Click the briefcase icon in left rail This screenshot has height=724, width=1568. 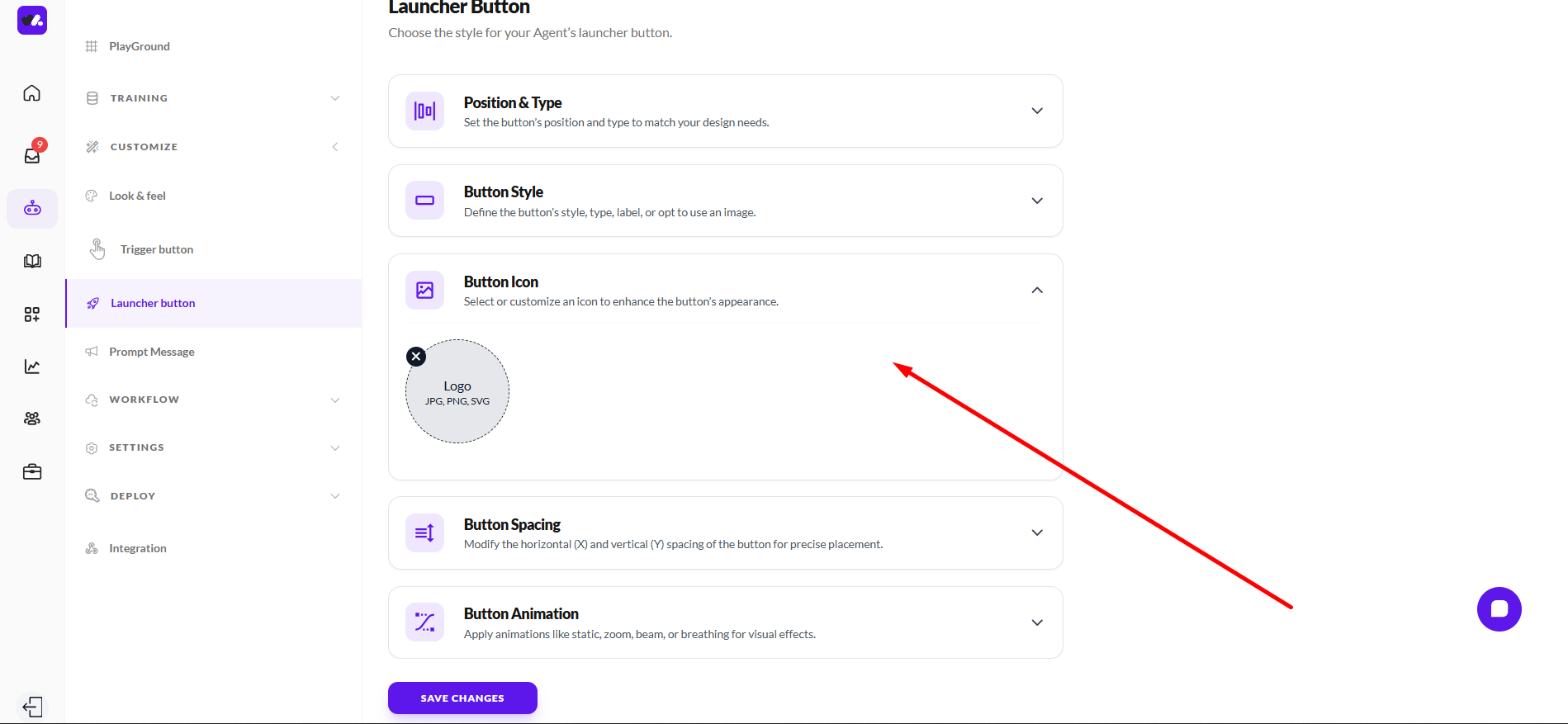point(32,472)
